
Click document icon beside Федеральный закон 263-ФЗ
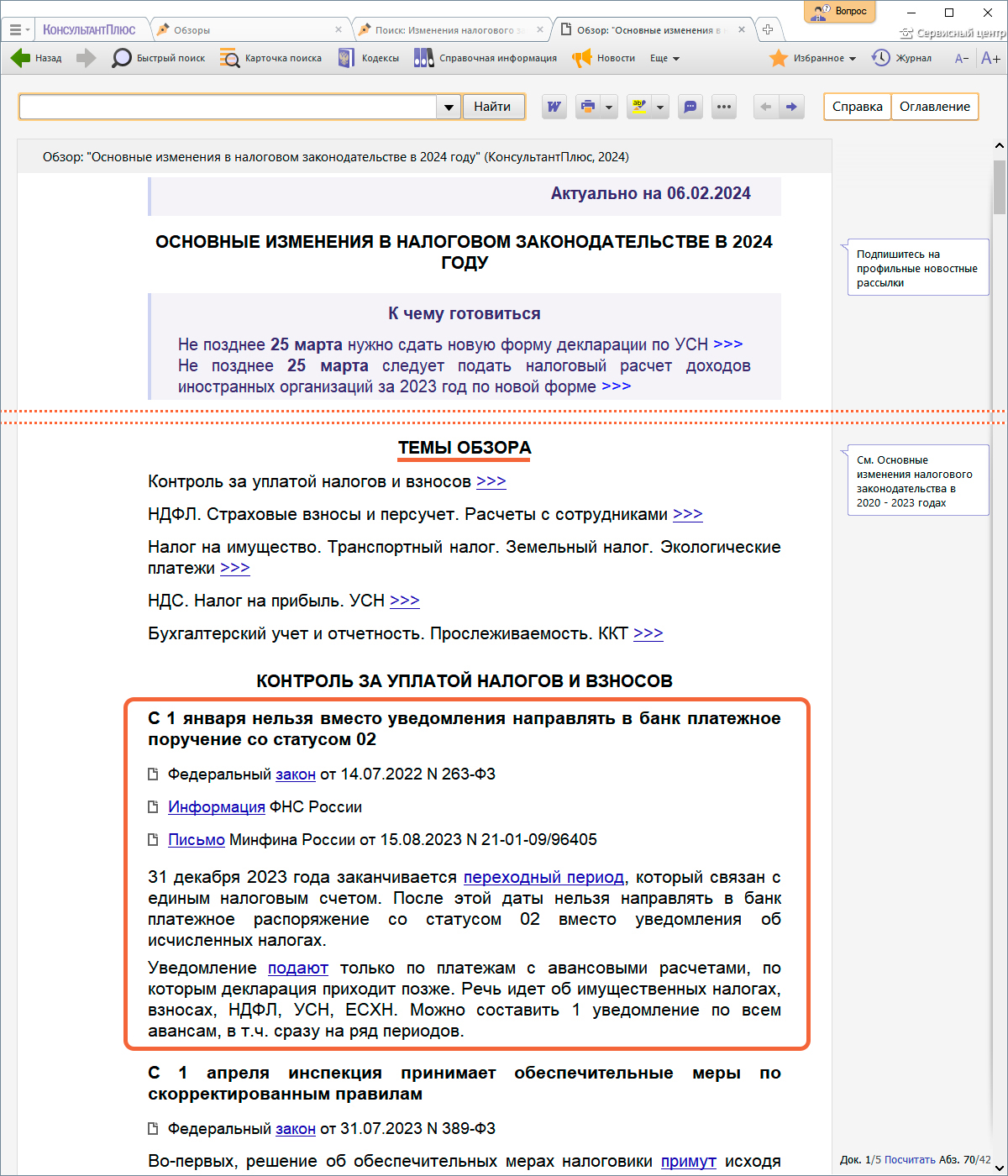pyautogui.click(x=153, y=774)
